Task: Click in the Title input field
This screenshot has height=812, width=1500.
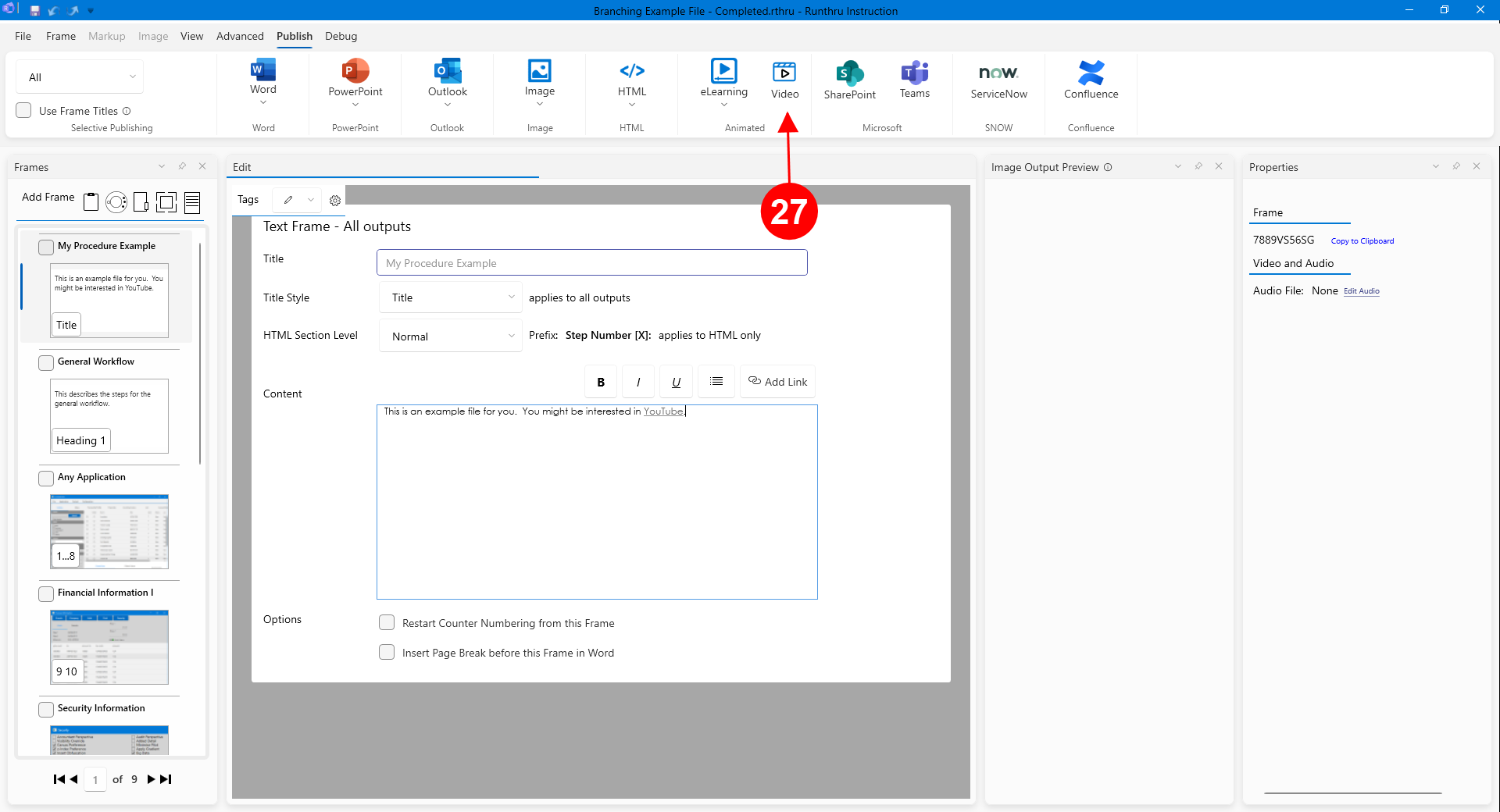Action: [x=591, y=263]
